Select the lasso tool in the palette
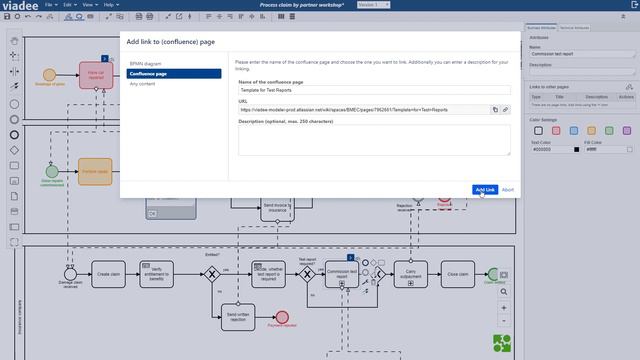Viewport: 640px width, 360px height. [x=14, y=56]
